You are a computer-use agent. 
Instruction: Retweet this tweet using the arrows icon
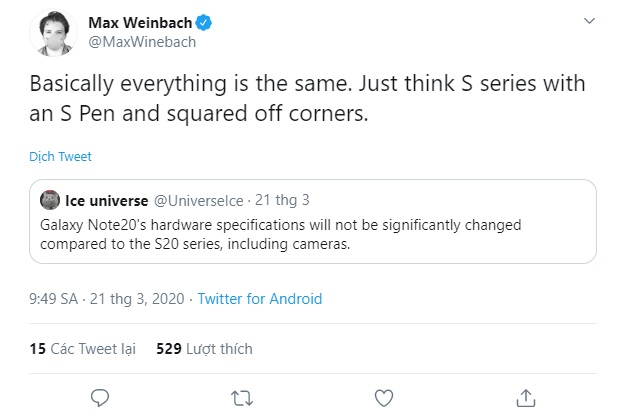tap(242, 398)
